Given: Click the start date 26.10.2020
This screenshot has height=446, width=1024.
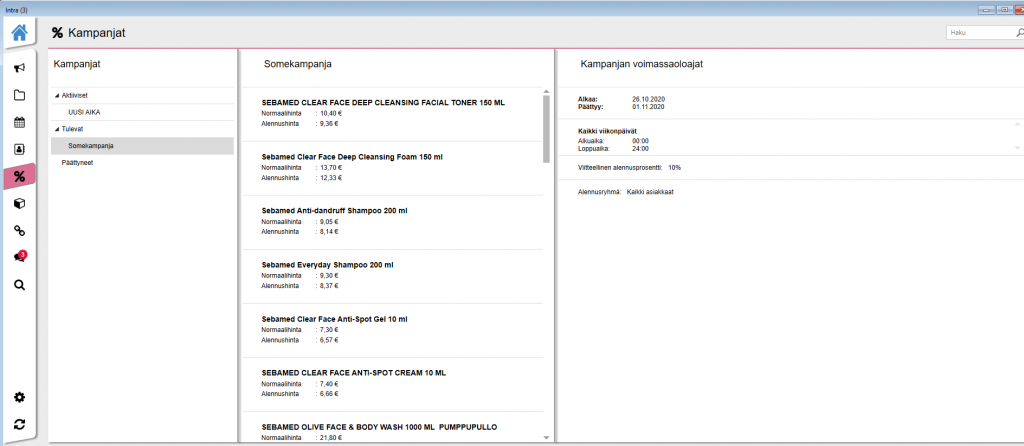Looking at the screenshot, I should tap(648, 99).
